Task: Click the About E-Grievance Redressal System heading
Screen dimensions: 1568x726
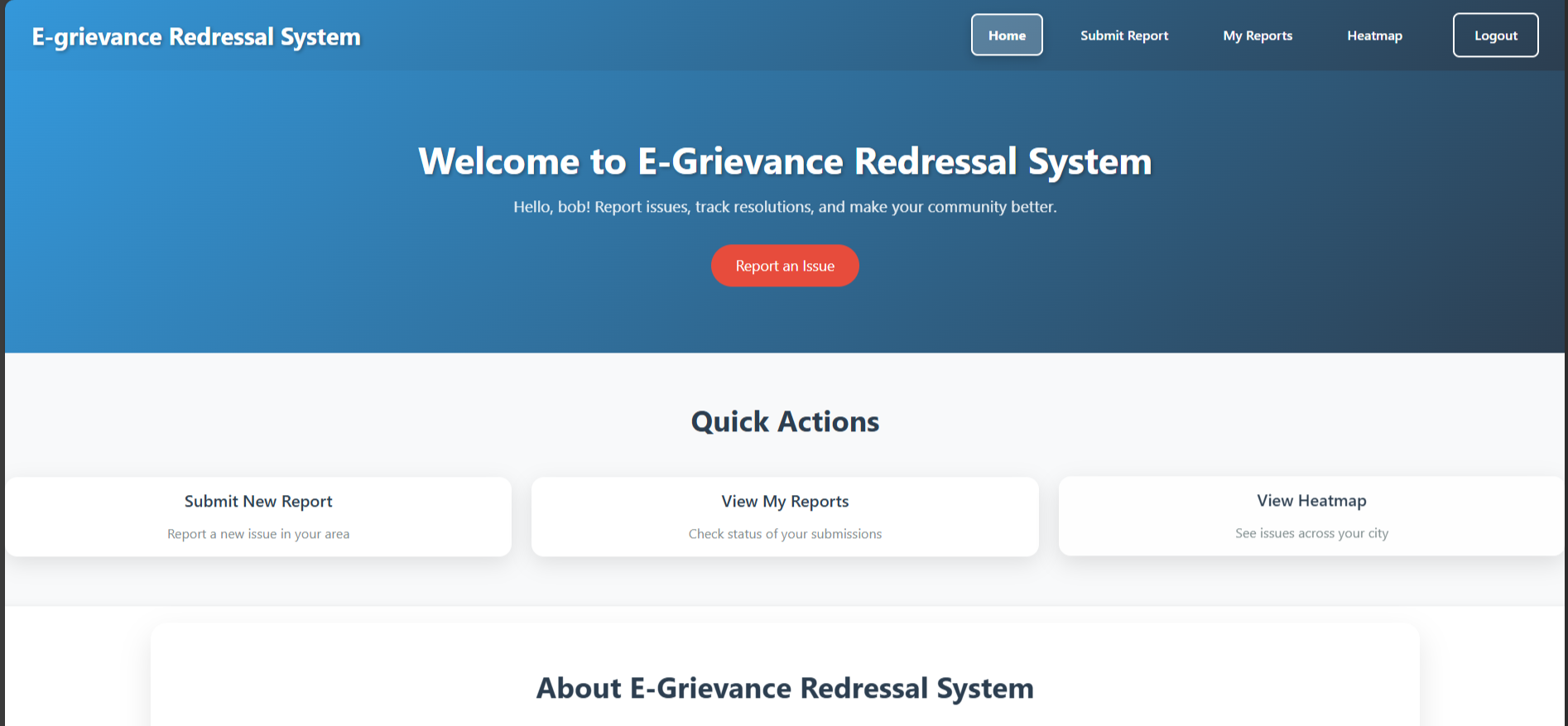Action: [x=785, y=689]
